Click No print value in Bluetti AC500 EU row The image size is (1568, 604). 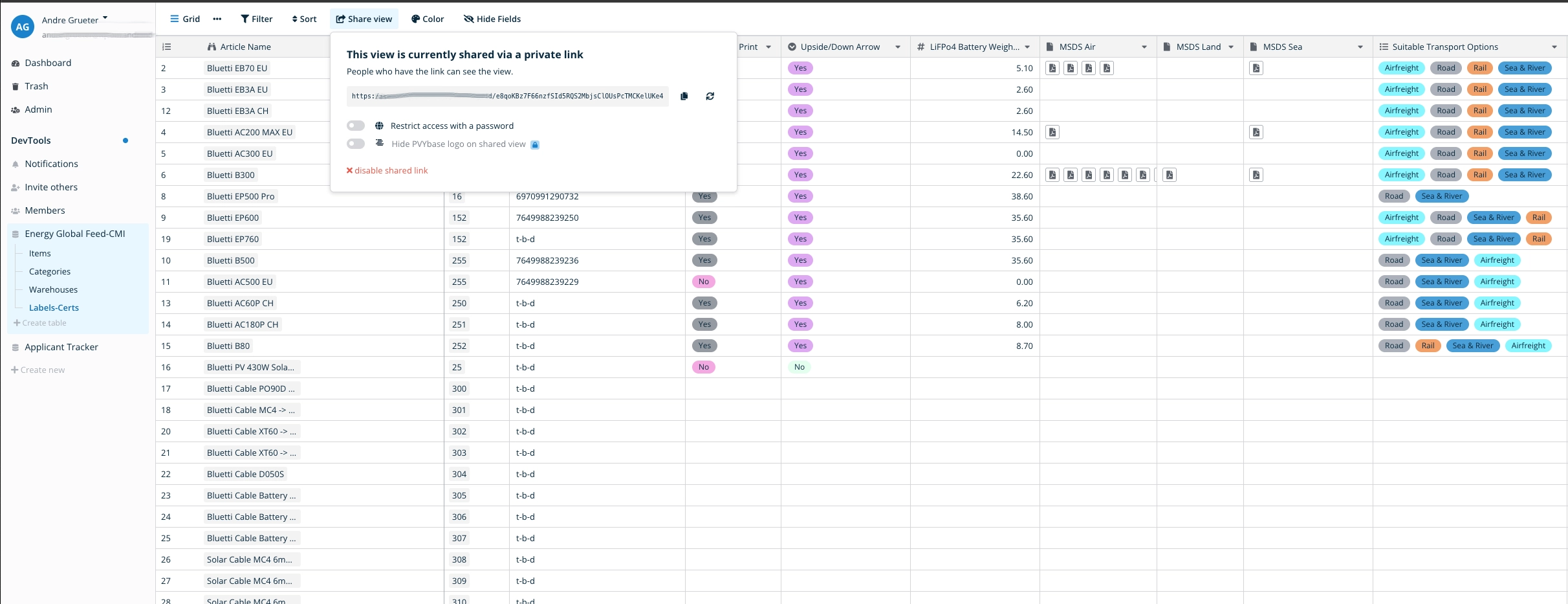(704, 282)
